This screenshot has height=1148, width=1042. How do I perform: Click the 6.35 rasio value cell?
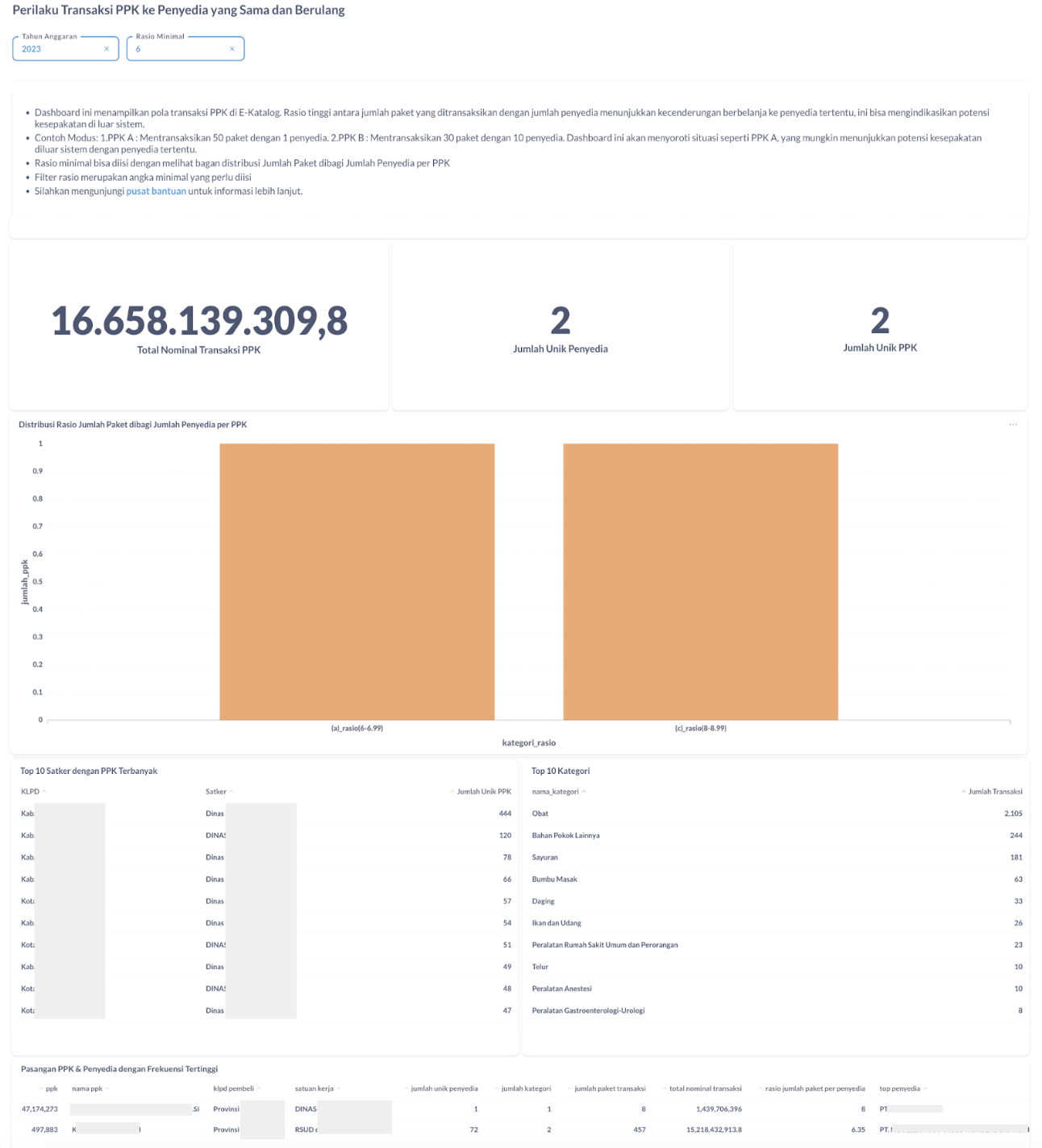coord(858,1129)
